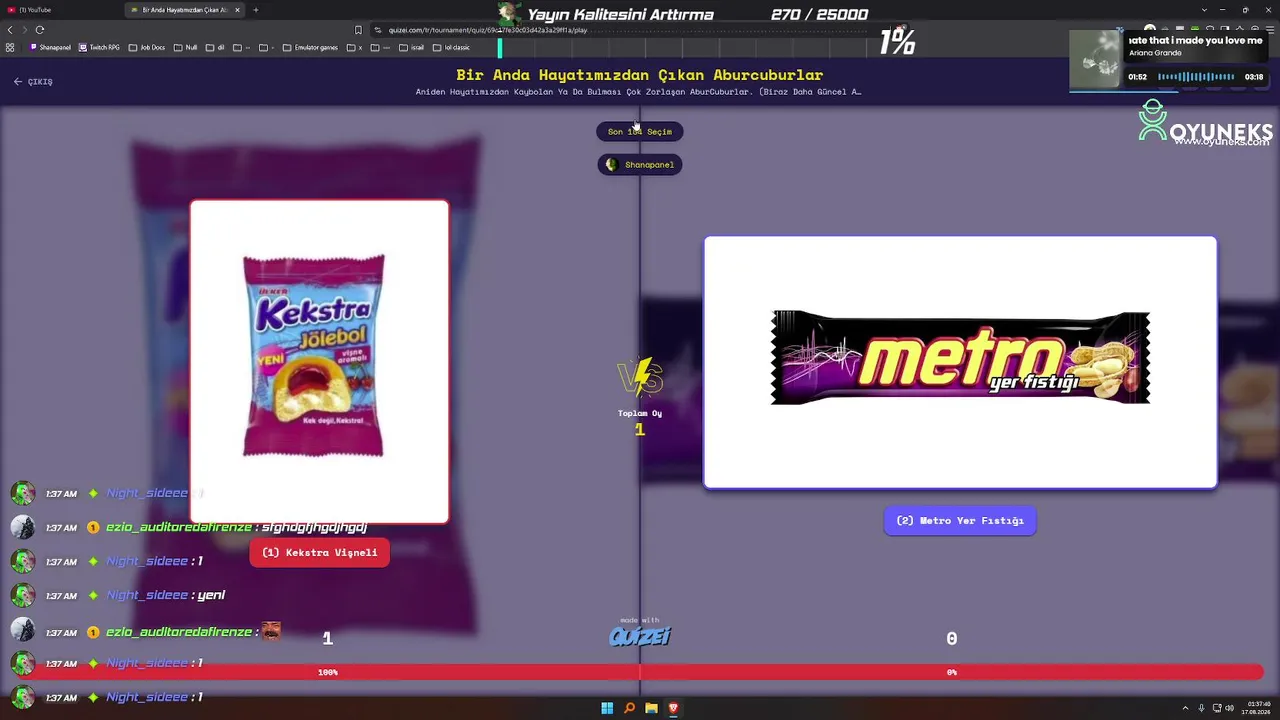This screenshot has width=1280, height=720.
Task: Seek in the music waveform progress bar
Action: [1196, 77]
